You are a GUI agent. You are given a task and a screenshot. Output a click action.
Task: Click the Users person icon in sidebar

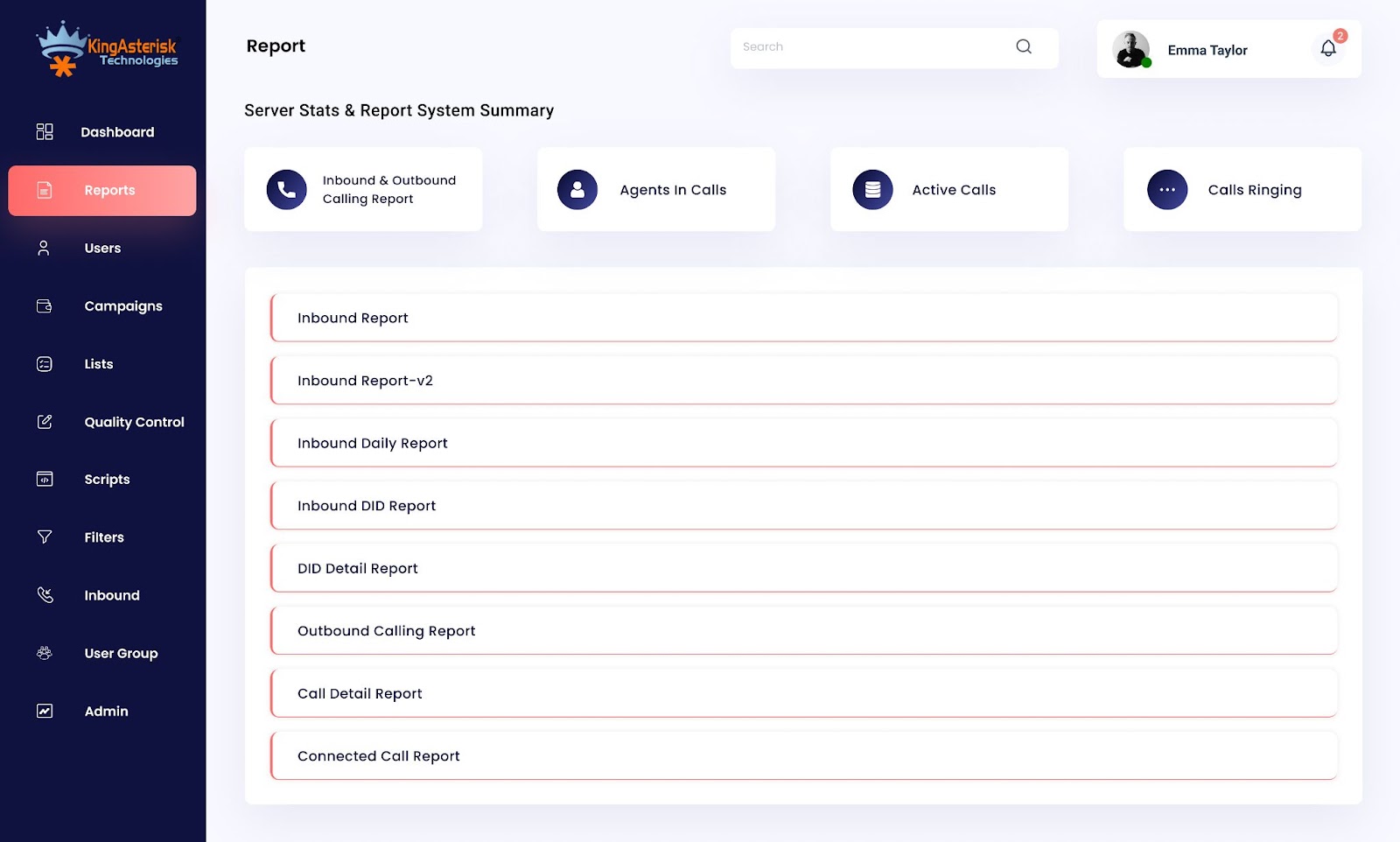44,248
